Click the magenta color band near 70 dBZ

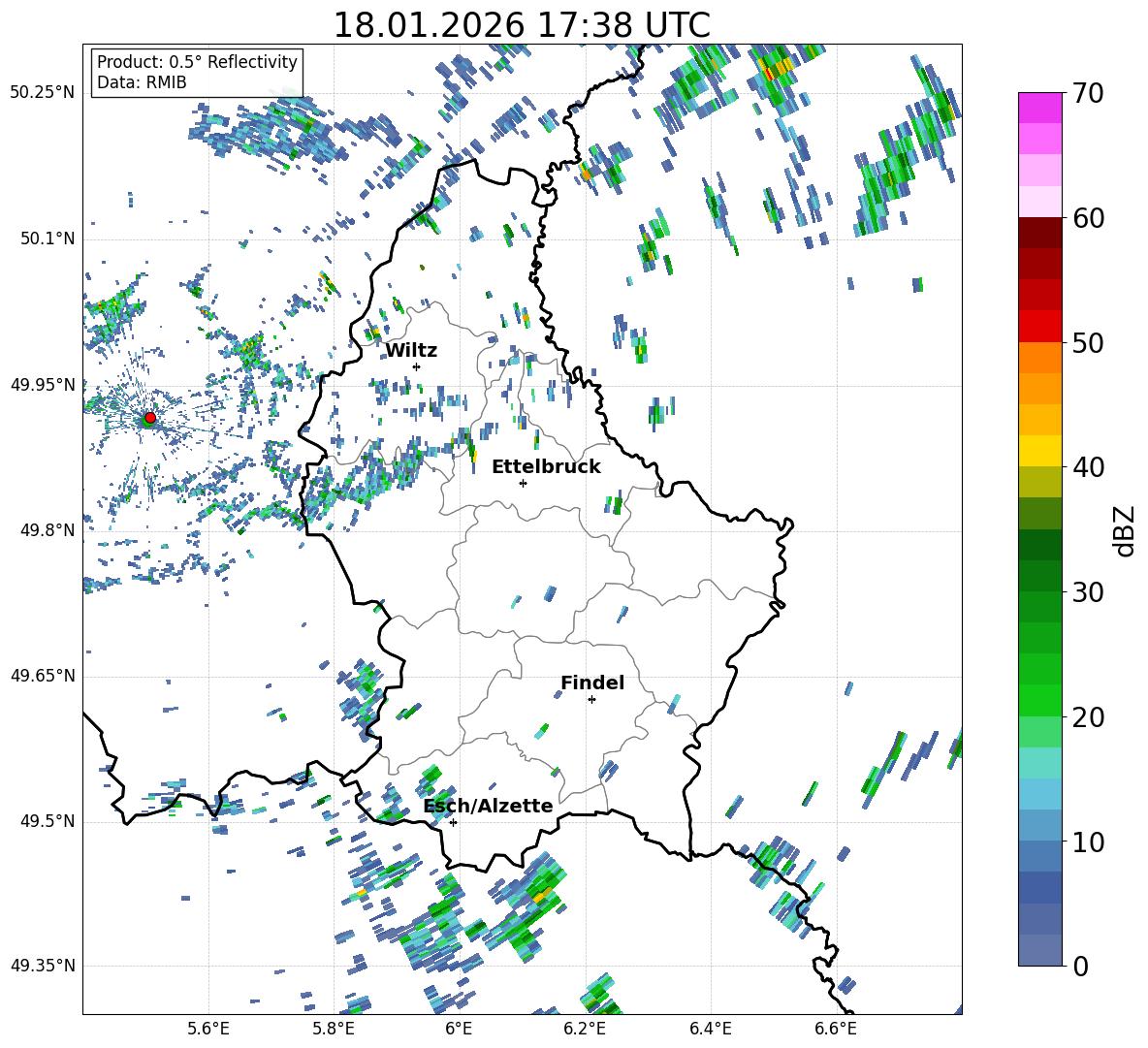click(1039, 108)
